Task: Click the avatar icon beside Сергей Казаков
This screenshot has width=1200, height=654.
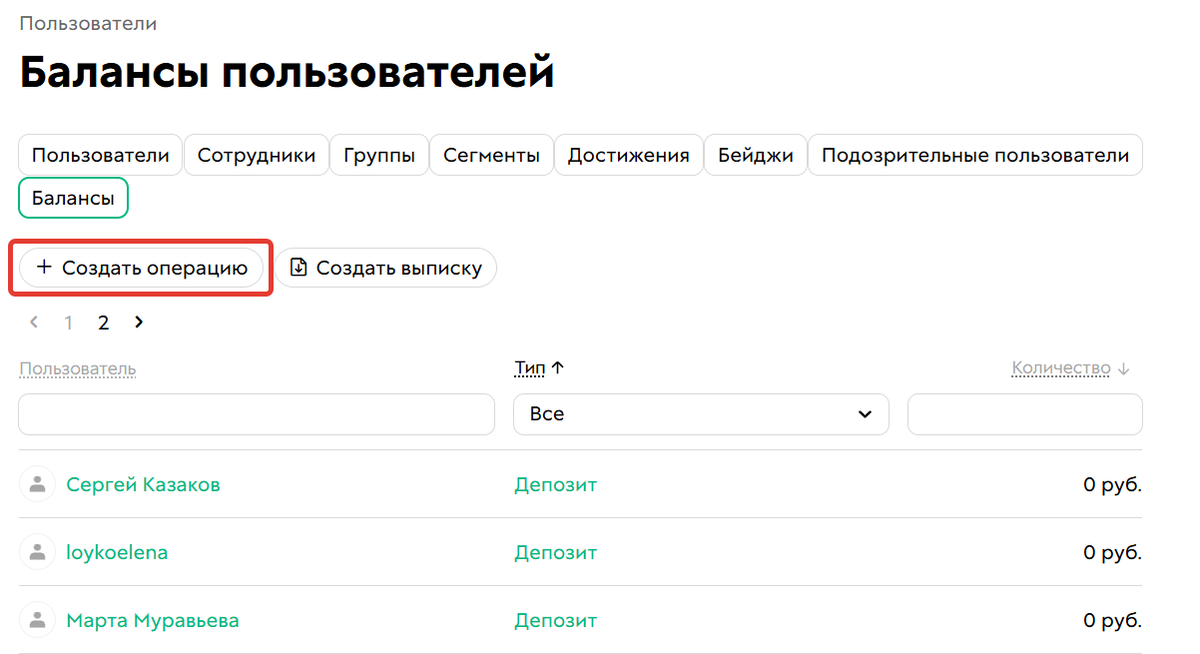Action: point(37,484)
